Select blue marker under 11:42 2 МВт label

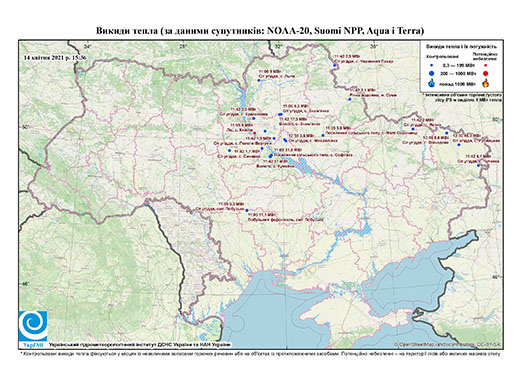click(x=413, y=129)
